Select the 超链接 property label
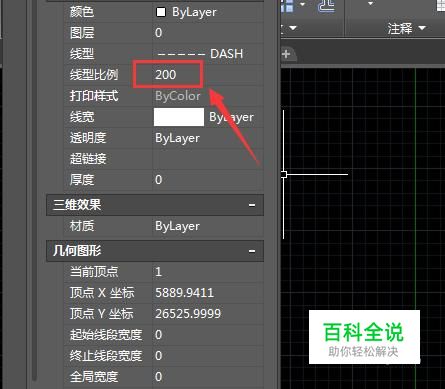The height and width of the screenshot is (389, 445). coord(88,159)
